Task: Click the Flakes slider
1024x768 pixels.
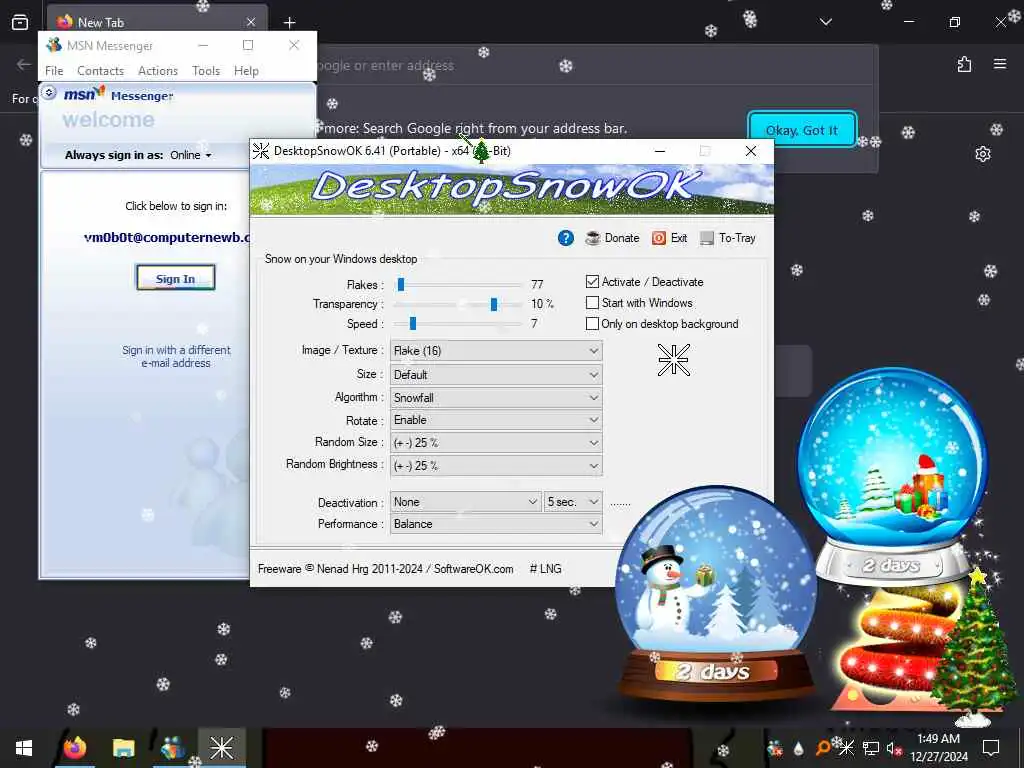Action: click(458, 285)
